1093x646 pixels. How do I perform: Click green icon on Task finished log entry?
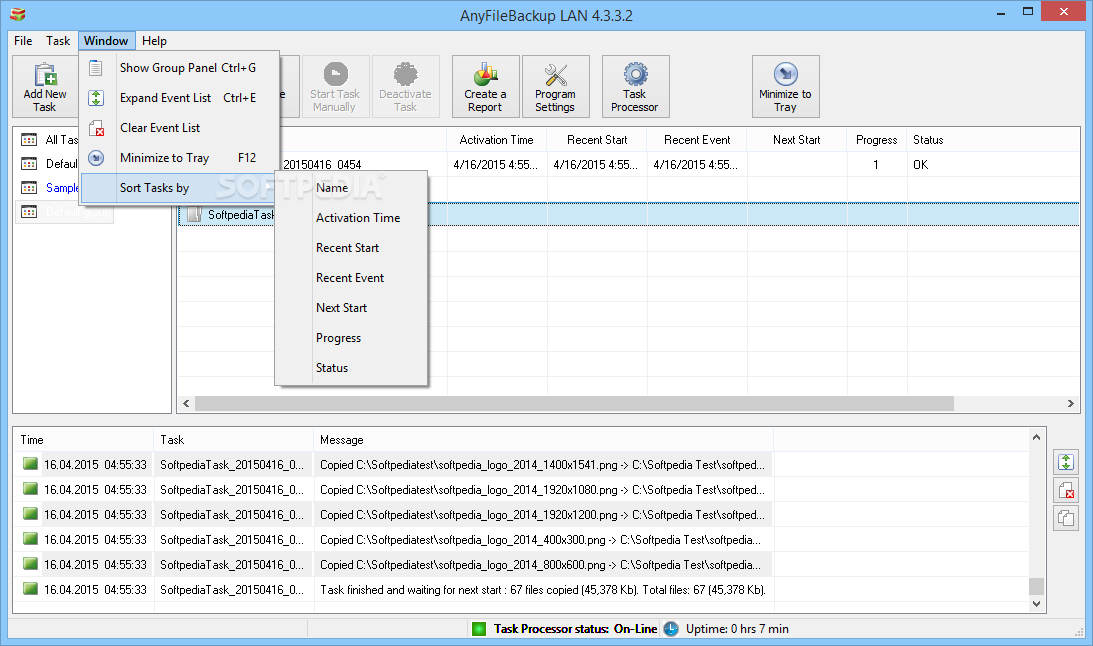[30, 589]
